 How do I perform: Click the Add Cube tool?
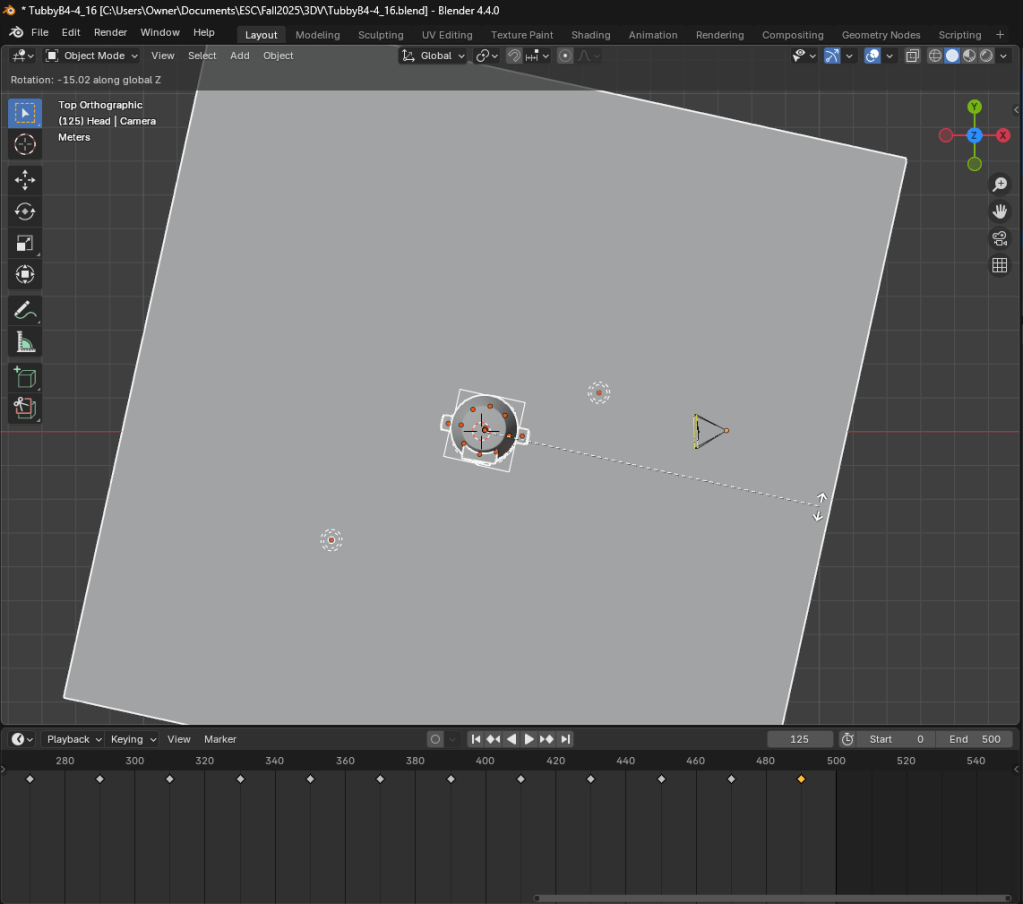25,377
